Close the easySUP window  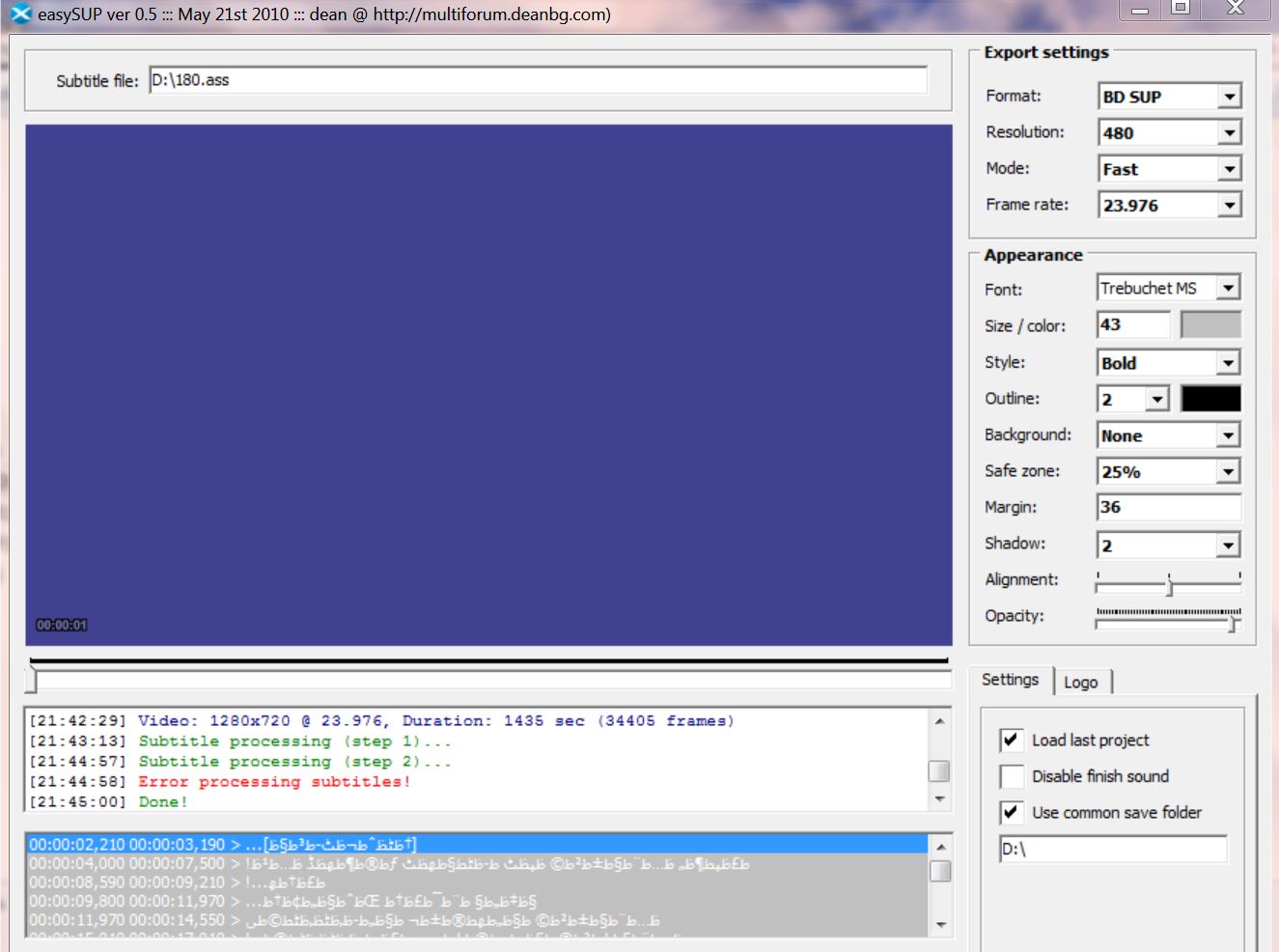pyautogui.click(x=1235, y=9)
